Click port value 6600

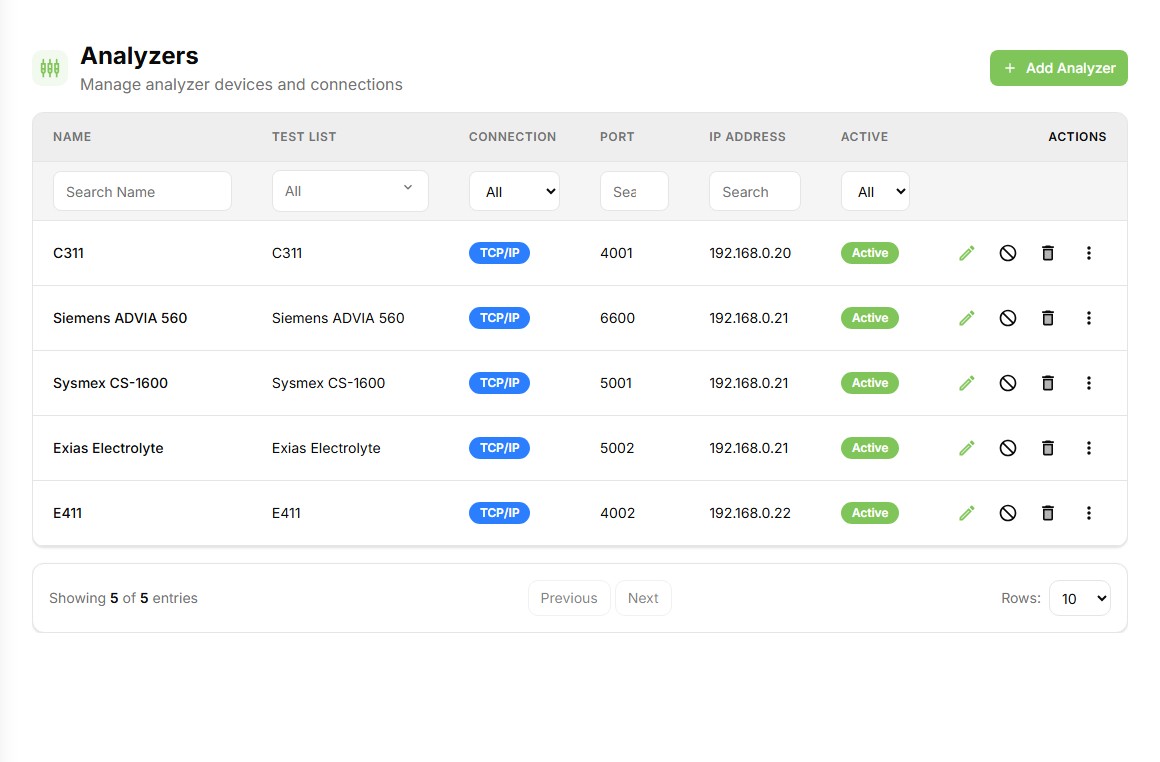(x=617, y=318)
